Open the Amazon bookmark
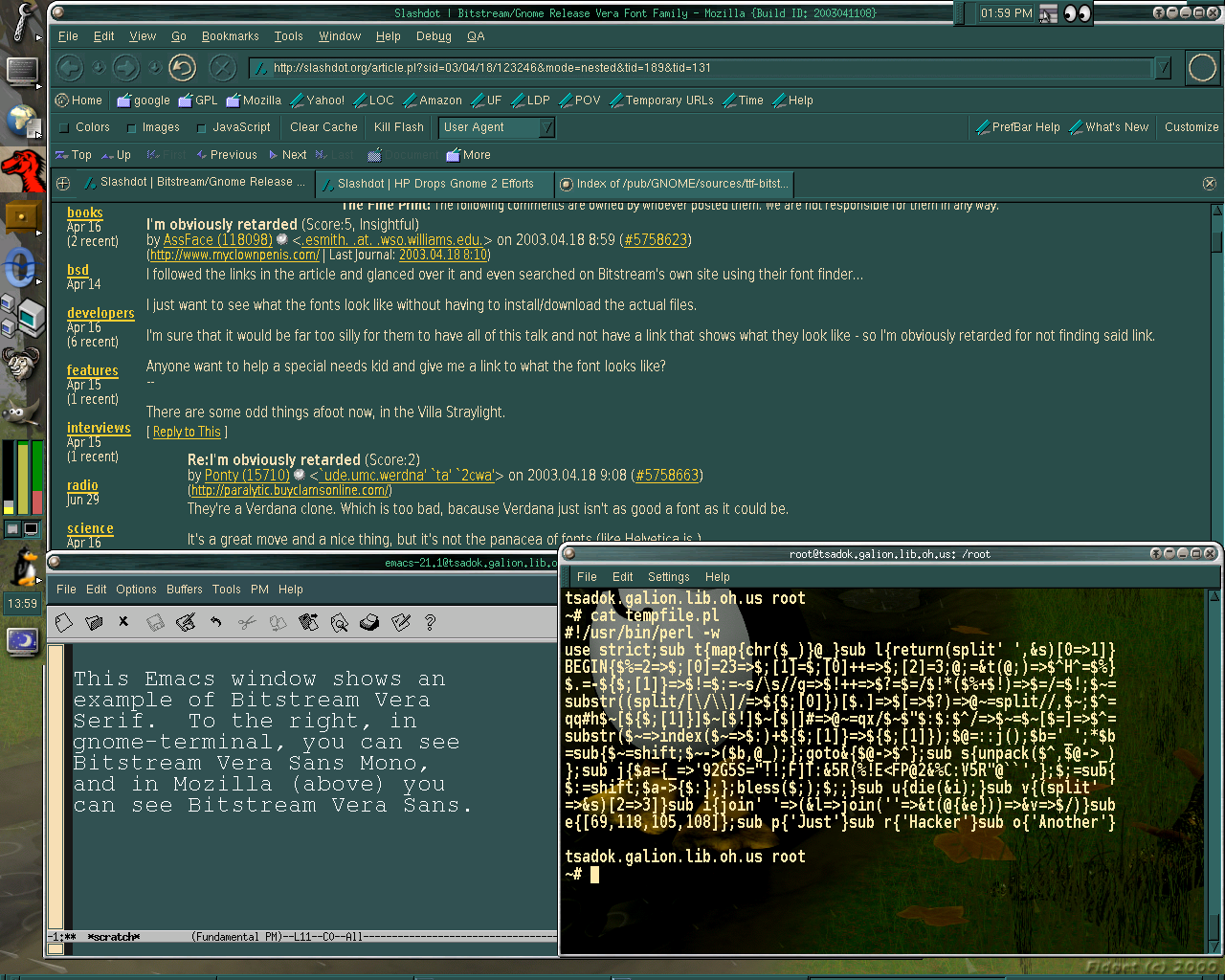 (433, 100)
